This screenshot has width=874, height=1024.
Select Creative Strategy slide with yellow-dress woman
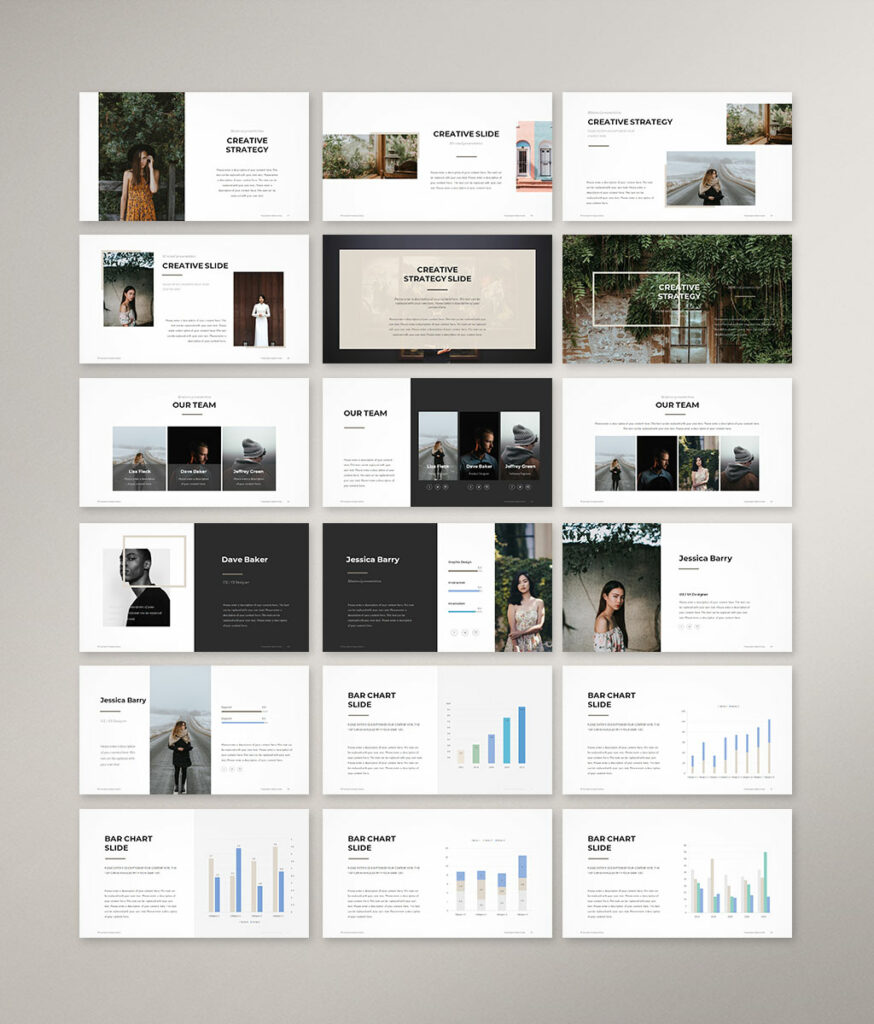(x=194, y=156)
